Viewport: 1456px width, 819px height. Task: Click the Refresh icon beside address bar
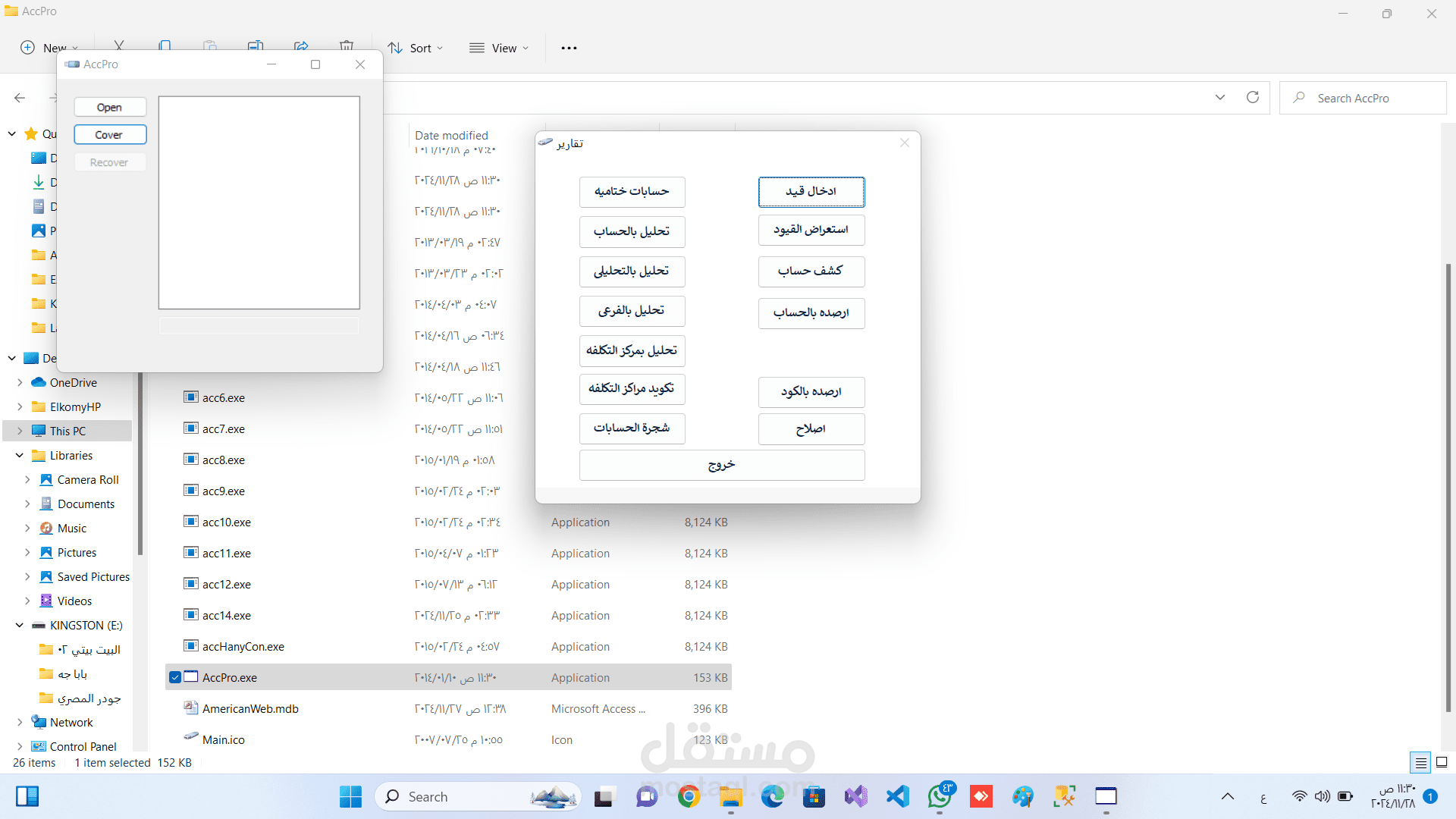coord(1253,97)
